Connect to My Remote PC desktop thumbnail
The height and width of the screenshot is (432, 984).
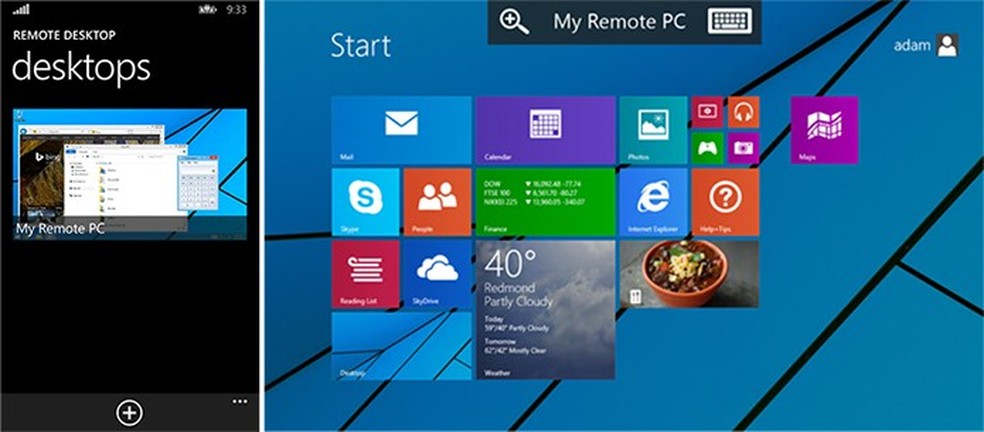point(130,174)
